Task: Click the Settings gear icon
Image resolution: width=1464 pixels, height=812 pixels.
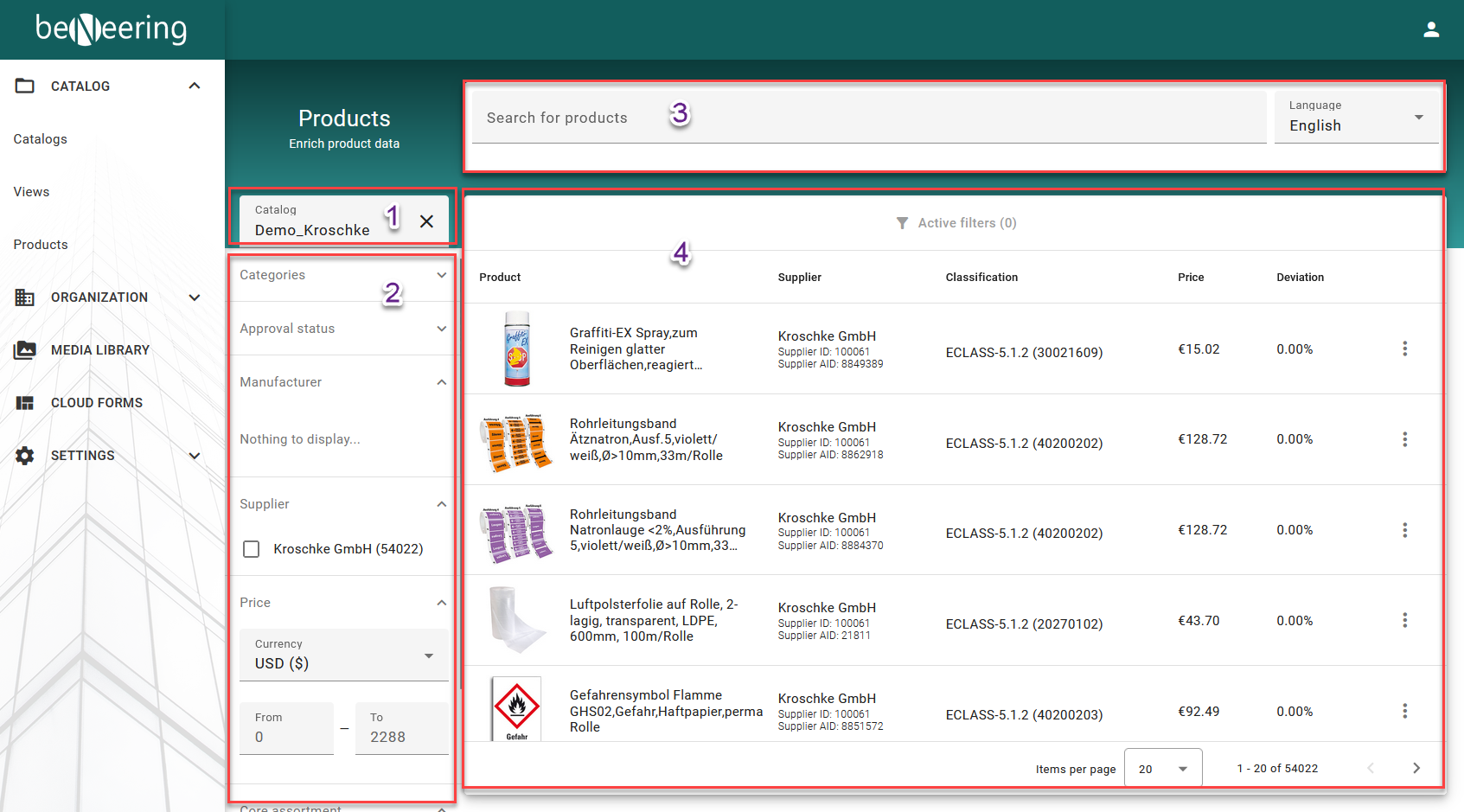Action: pyautogui.click(x=25, y=456)
